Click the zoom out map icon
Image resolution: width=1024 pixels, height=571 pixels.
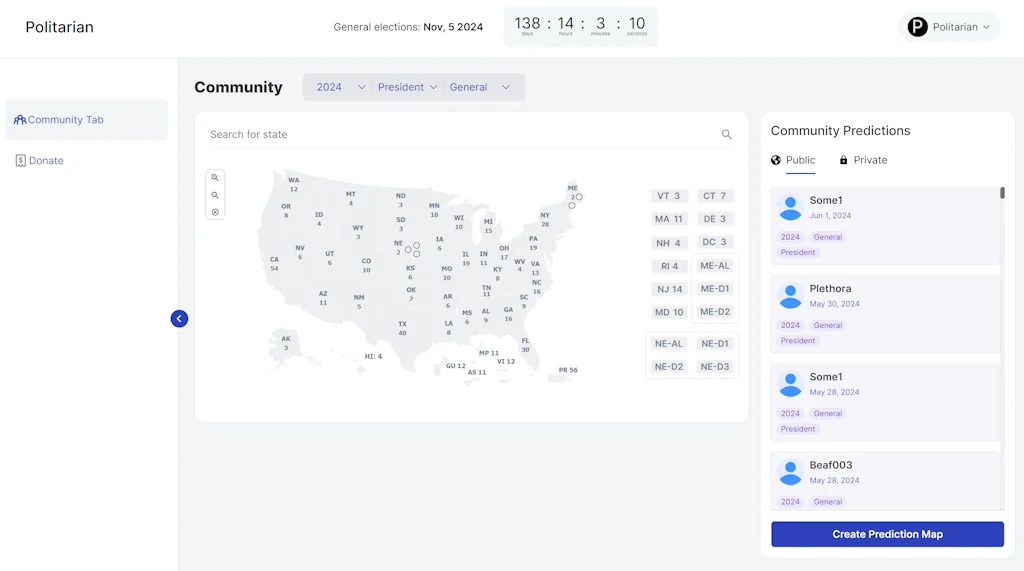(x=215, y=195)
